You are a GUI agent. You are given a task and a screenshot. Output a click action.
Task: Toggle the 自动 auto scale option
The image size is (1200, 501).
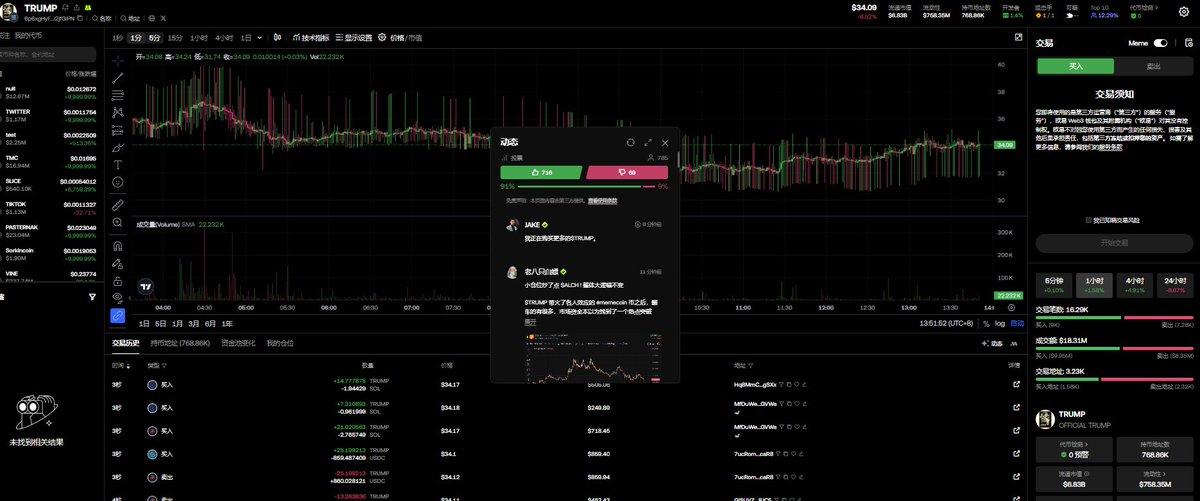[1017, 323]
